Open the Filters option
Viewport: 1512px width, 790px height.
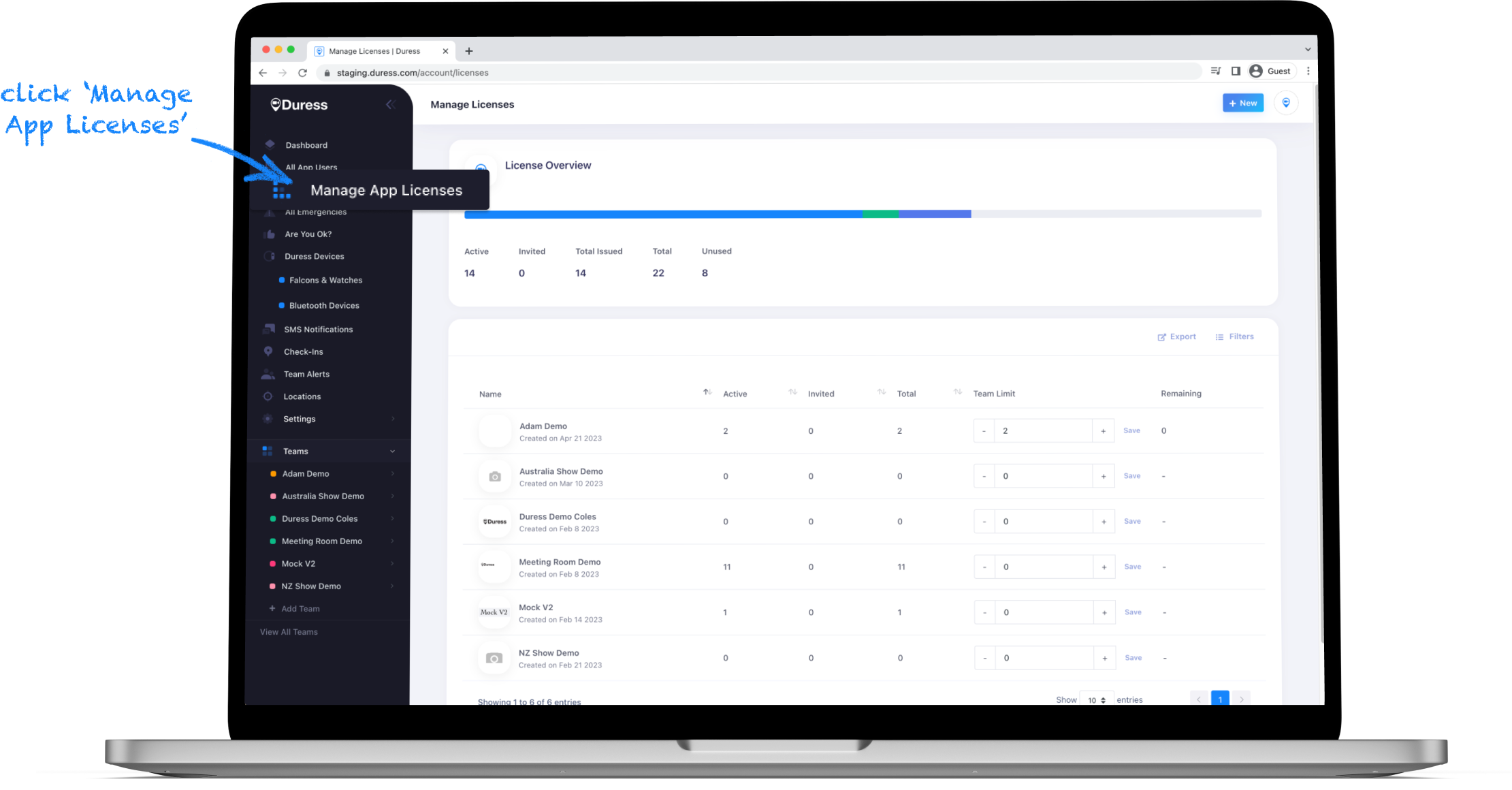[1234, 336]
